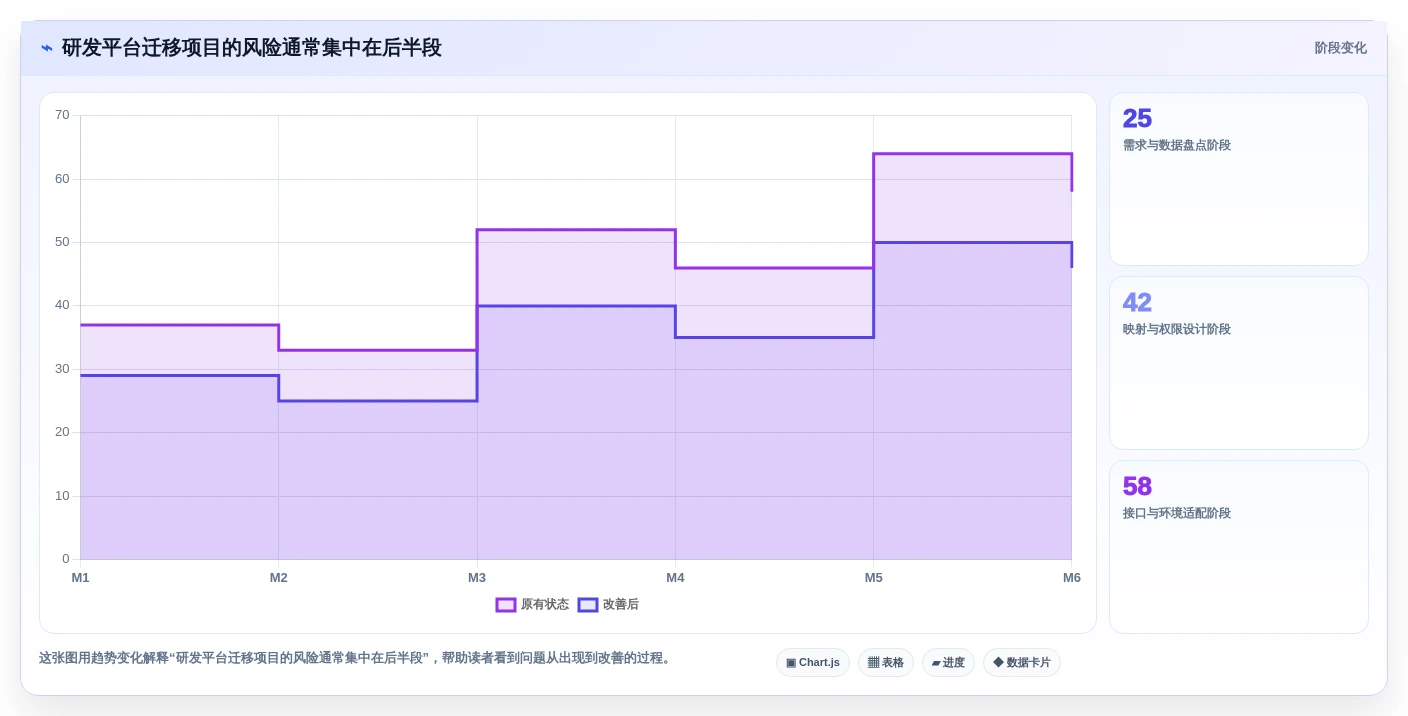Click the 改善后 legend label
Image resolution: width=1408 pixels, height=716 pixels.
pyautogui.click(x=621, y=605)
